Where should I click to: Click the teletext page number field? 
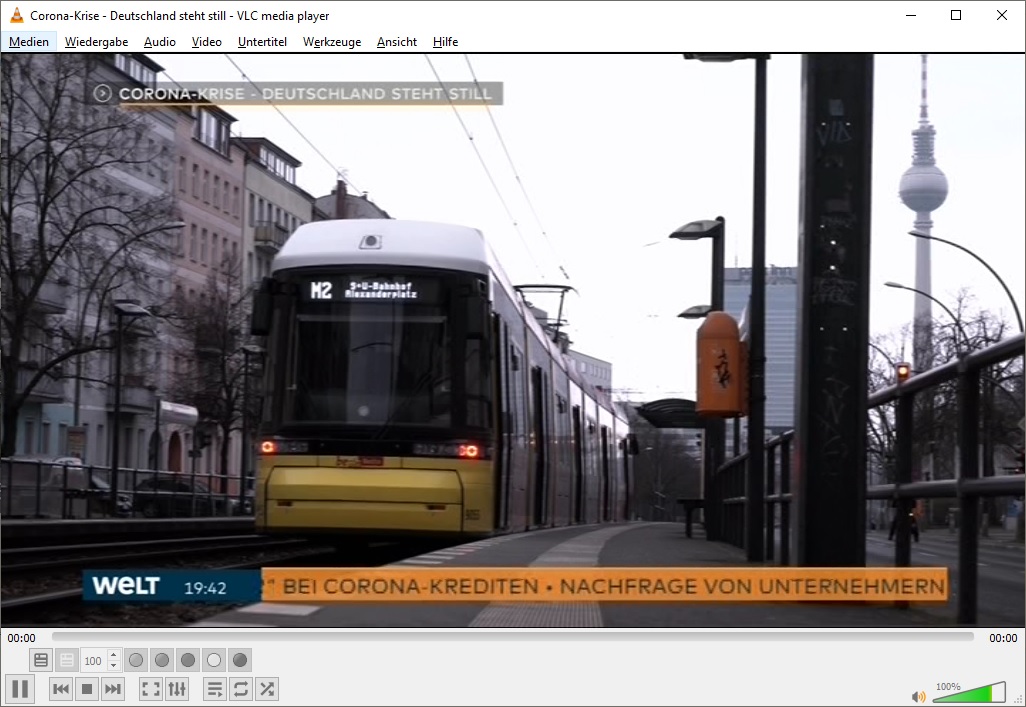click(94, 661)
